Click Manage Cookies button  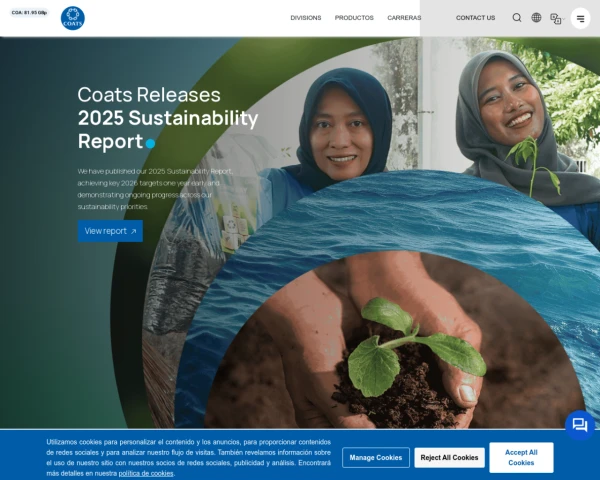pos(376,457)
